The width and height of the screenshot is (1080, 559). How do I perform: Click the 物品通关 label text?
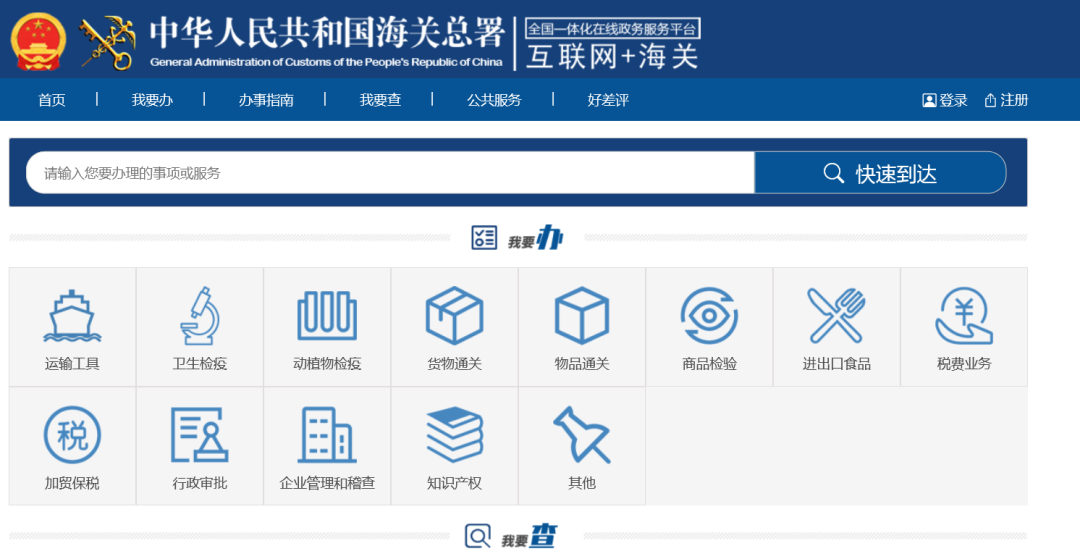582,364
